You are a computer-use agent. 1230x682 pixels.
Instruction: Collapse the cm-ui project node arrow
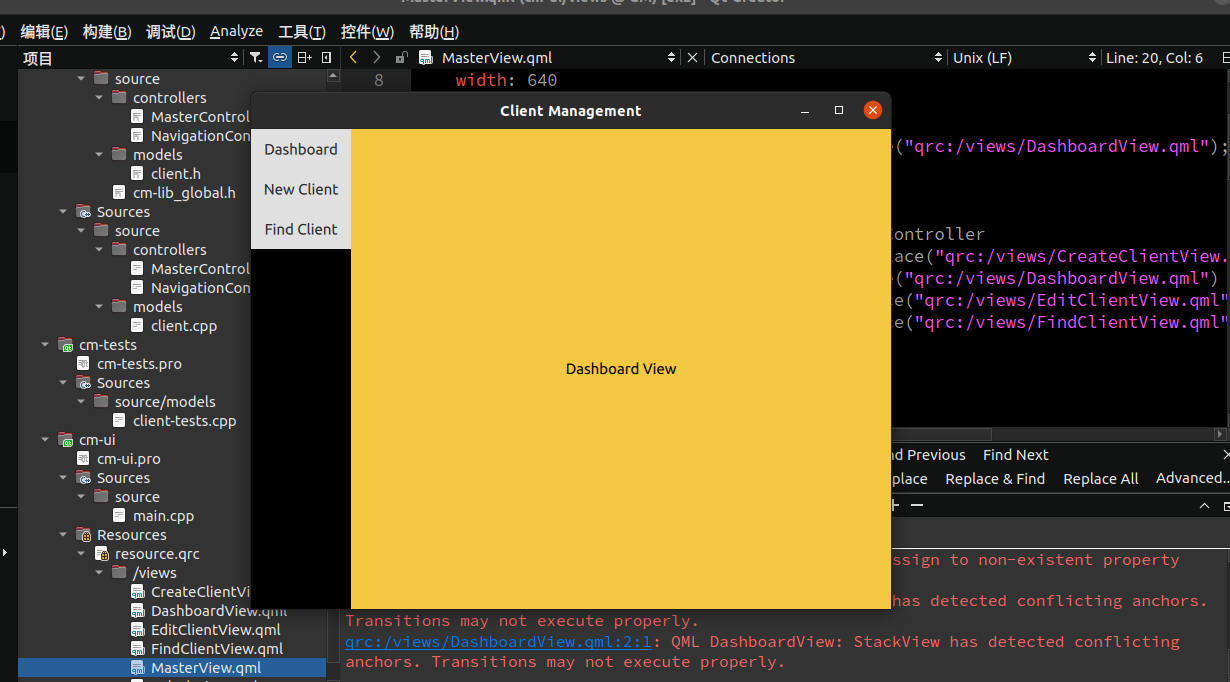pyautogui.click(x=45, y=440)
